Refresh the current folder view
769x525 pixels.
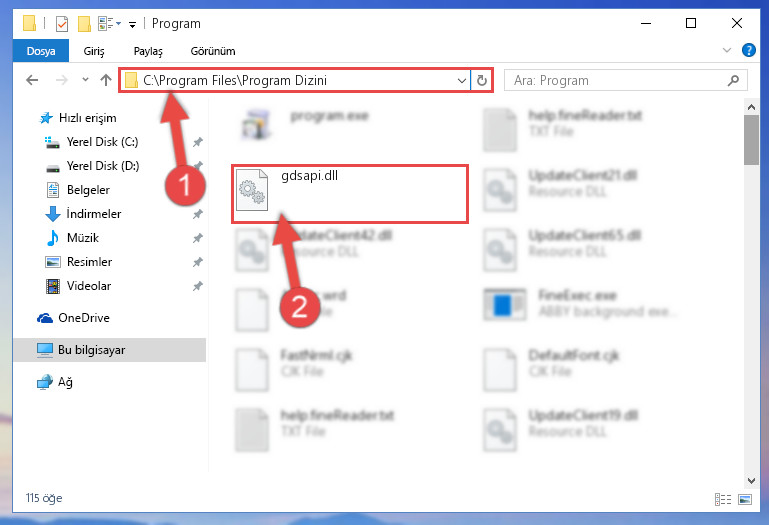482,80
